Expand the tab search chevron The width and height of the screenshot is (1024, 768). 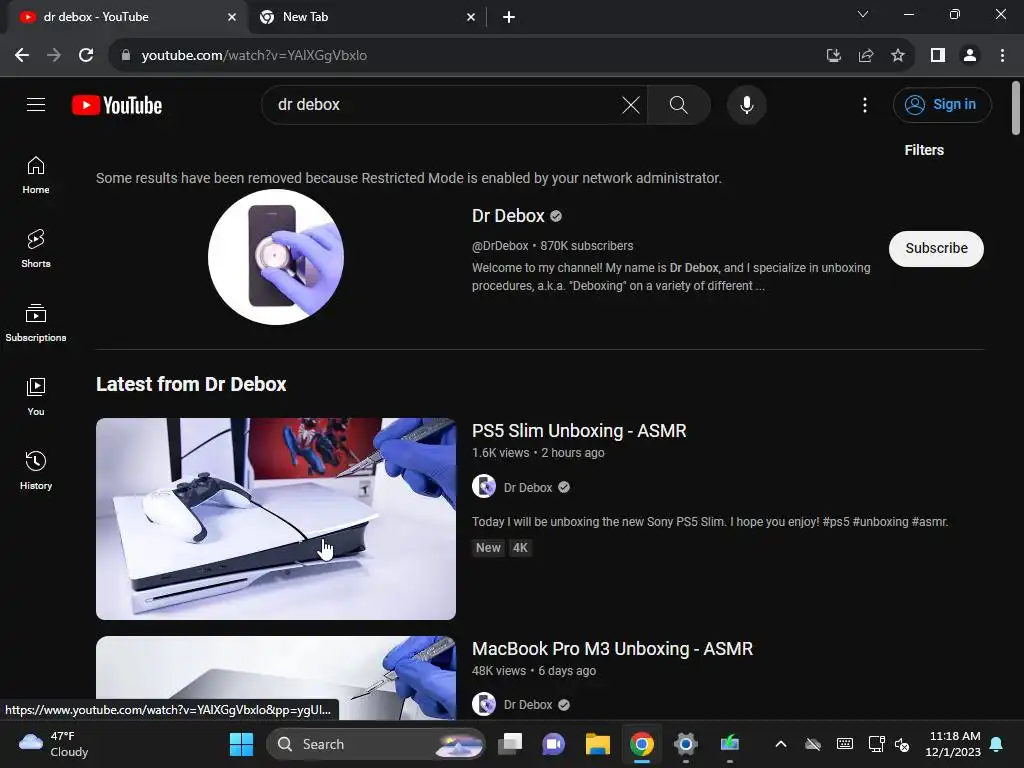coord(863,14)
